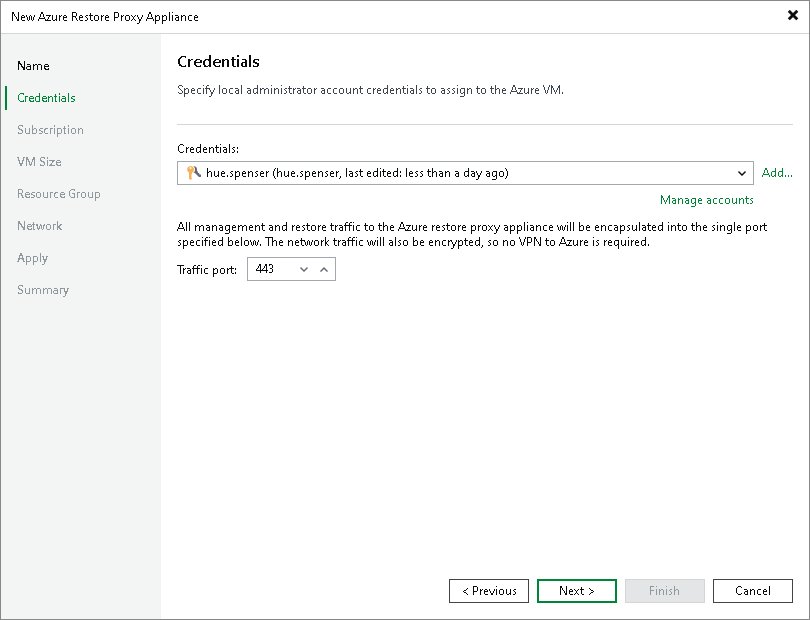Expand the Credentials dropdown arrow
810x620 pixels.
coord(741,173)
